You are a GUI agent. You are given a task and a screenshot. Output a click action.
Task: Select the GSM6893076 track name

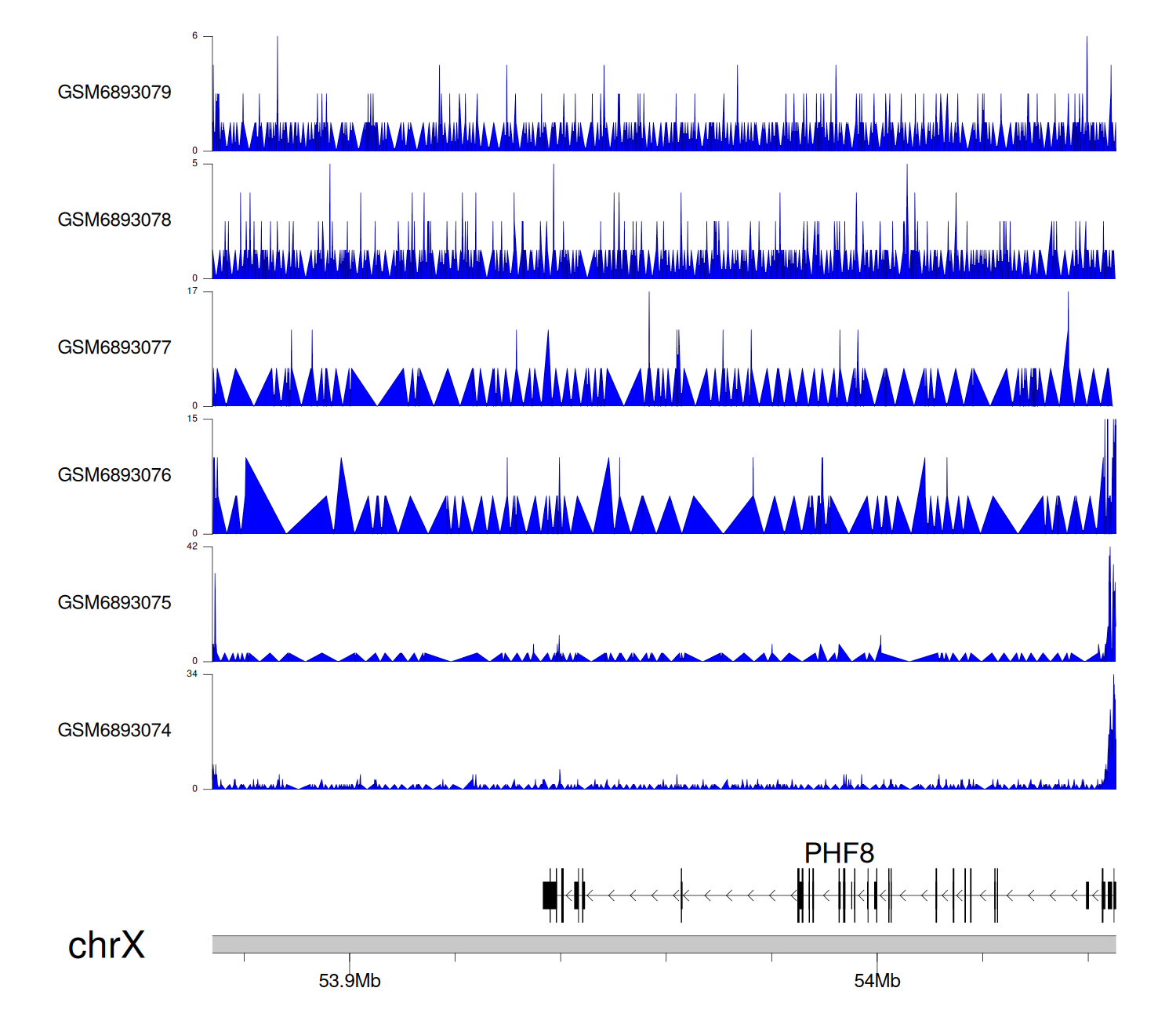[114, 475]
